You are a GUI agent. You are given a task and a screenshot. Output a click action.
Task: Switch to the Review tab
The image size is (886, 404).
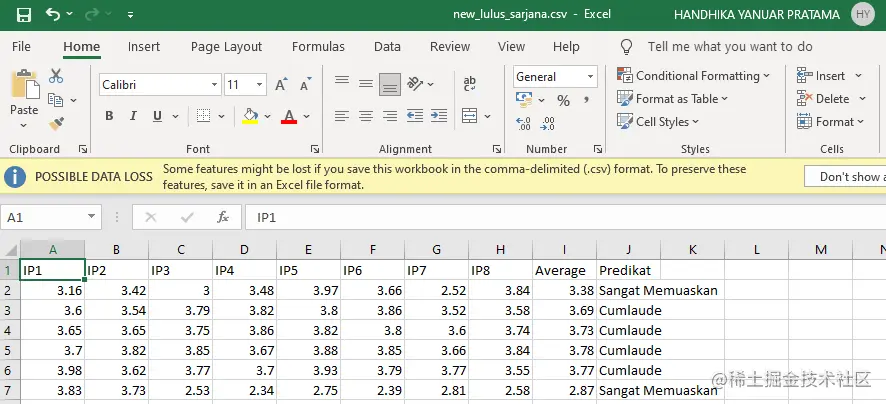coord(450,47)
